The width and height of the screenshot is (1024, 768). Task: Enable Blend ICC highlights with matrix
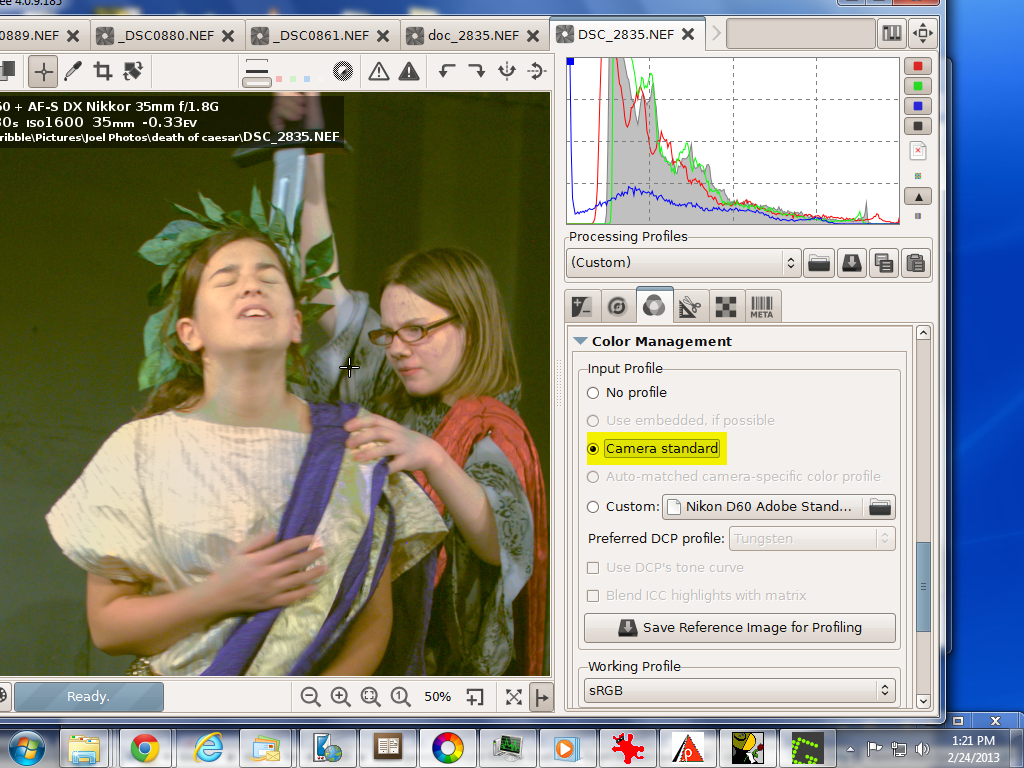[x=593, y=596]
